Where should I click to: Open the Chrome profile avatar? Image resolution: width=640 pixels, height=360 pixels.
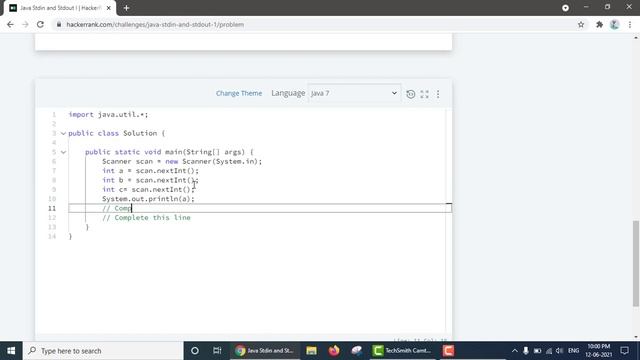pos(614,24)
